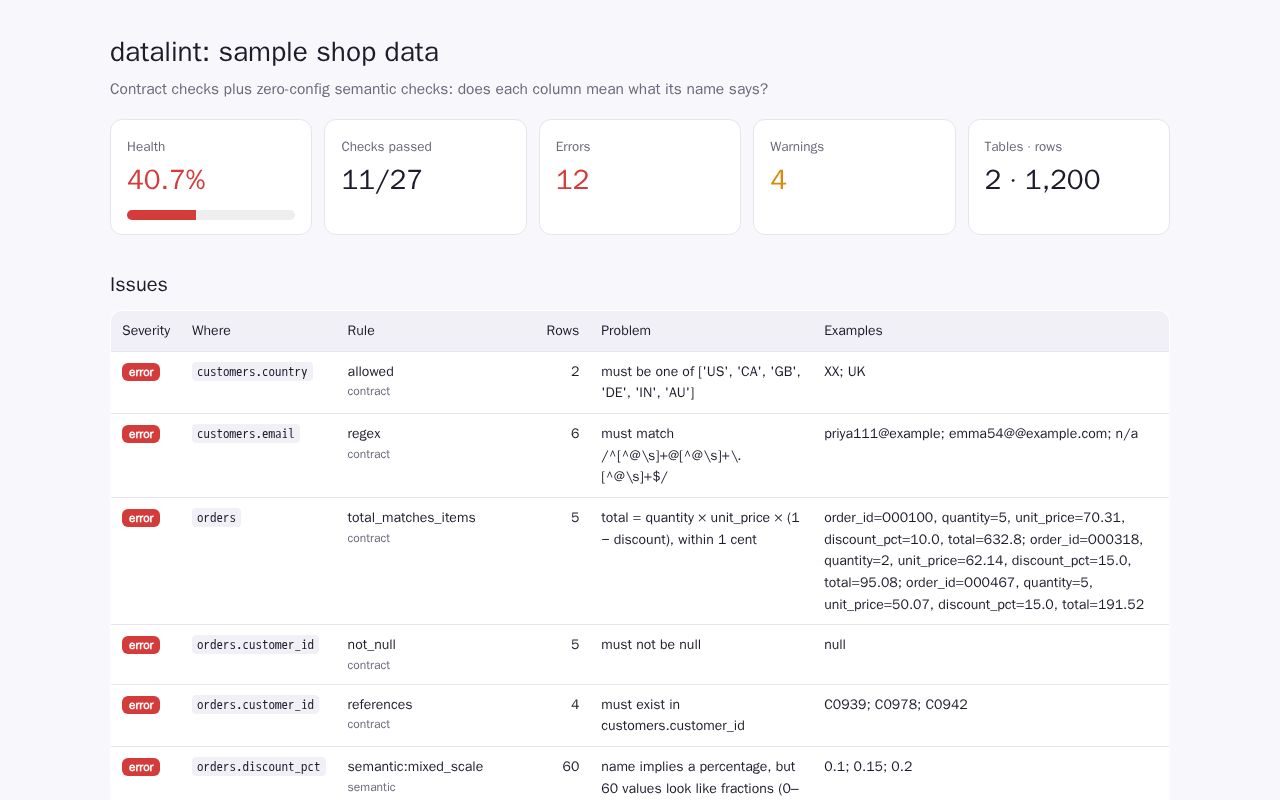Click the regex pattern problem text
1280x800 pixels.
coord(671,455)
